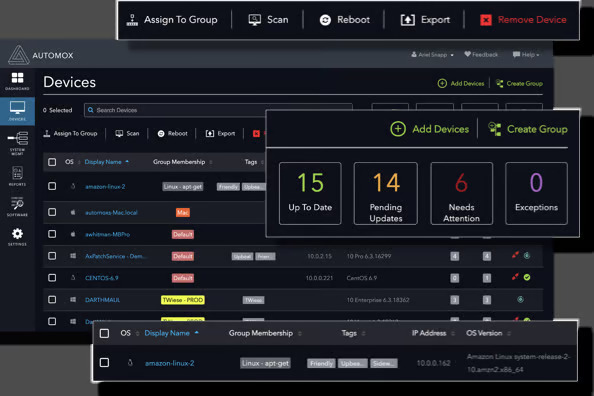Click Linux - apt-get group in bottom enlarged row
Screen dimensions: 594x396
[x=265, y=363]
